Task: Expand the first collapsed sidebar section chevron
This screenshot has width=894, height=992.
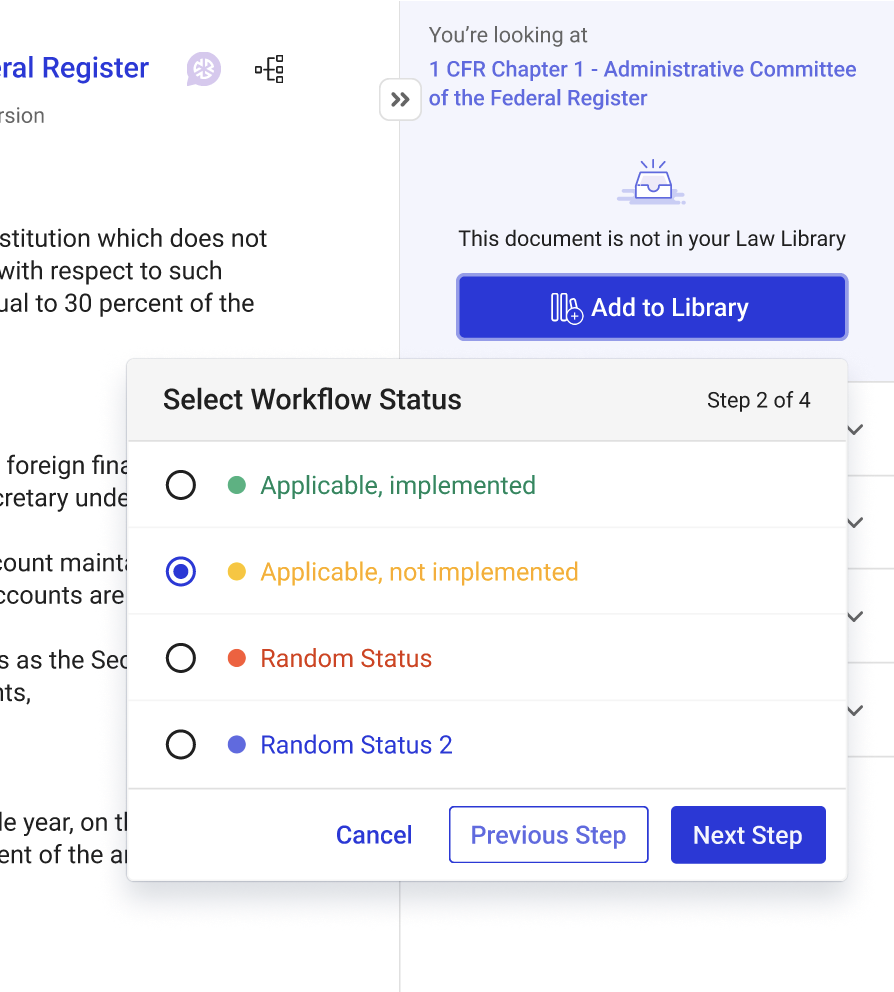Action: pyautogui.click(x=855, y=429)
